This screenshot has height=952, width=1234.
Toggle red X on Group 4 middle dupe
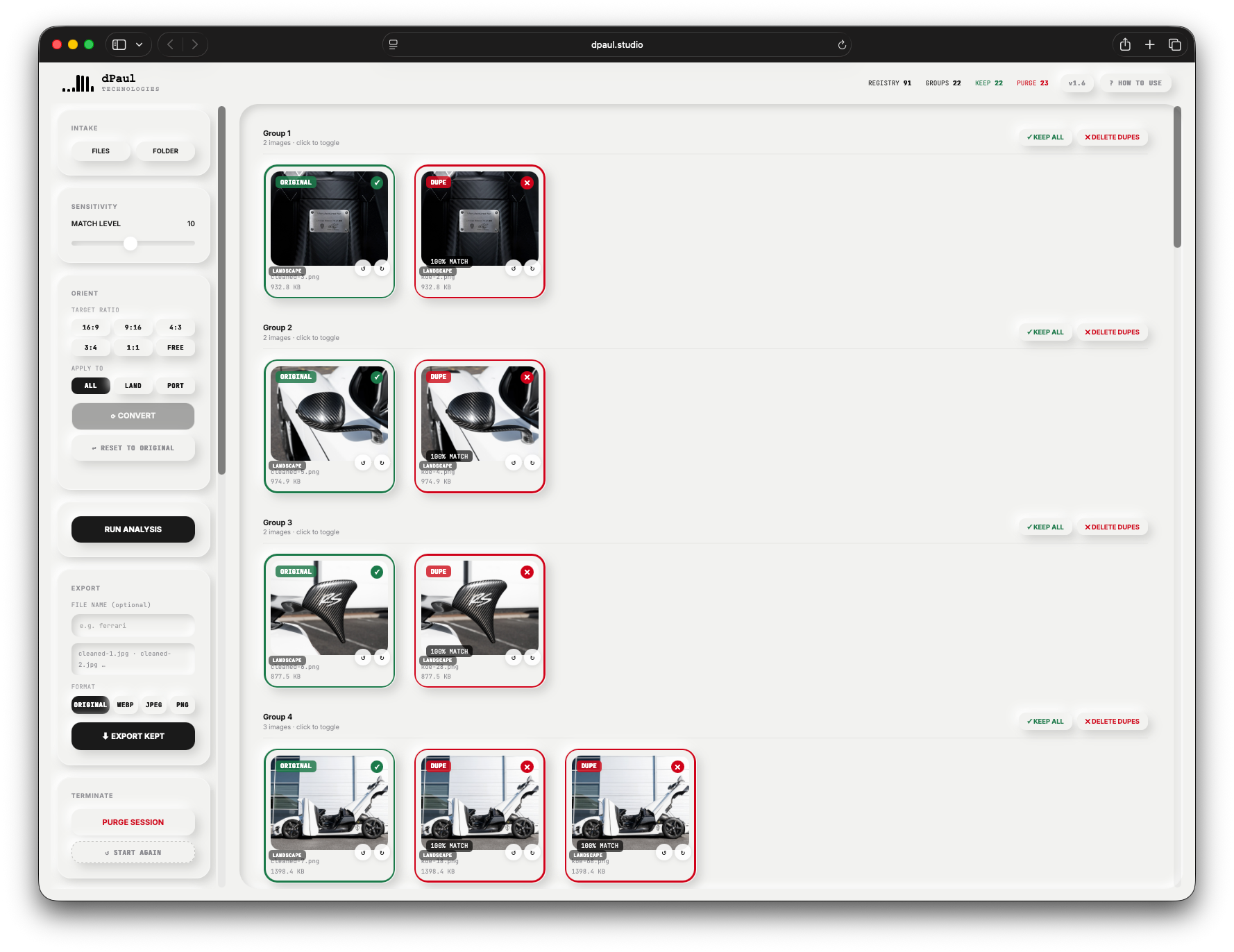(x=527, y=767)
